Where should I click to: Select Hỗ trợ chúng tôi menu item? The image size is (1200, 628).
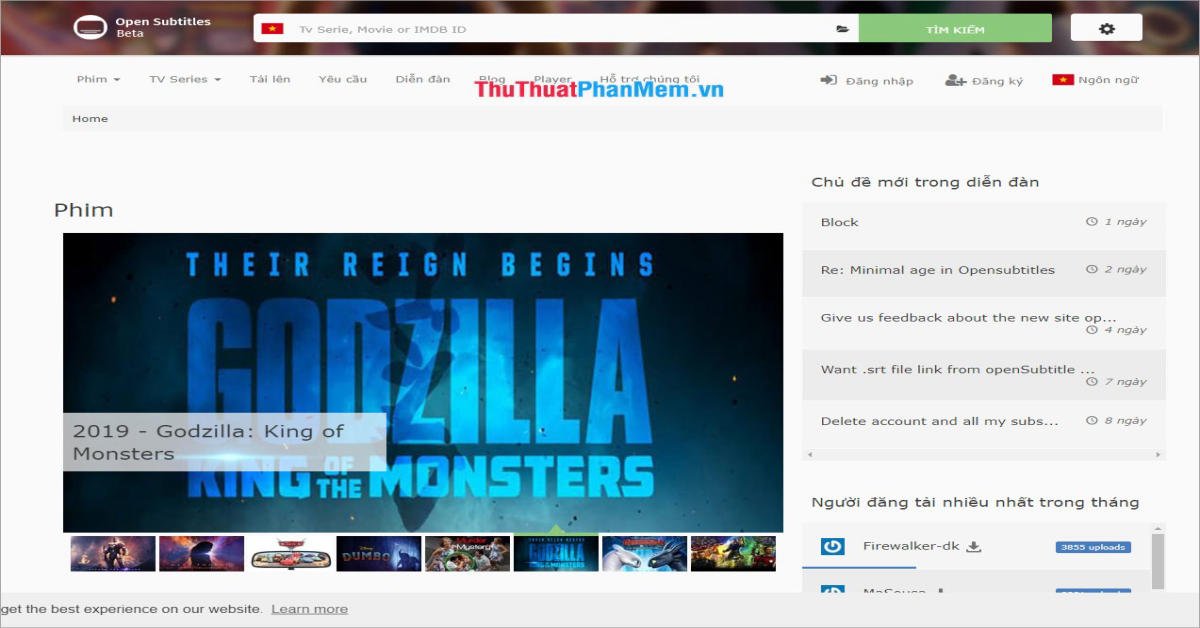pyautogui.click(x=650, y=79)
